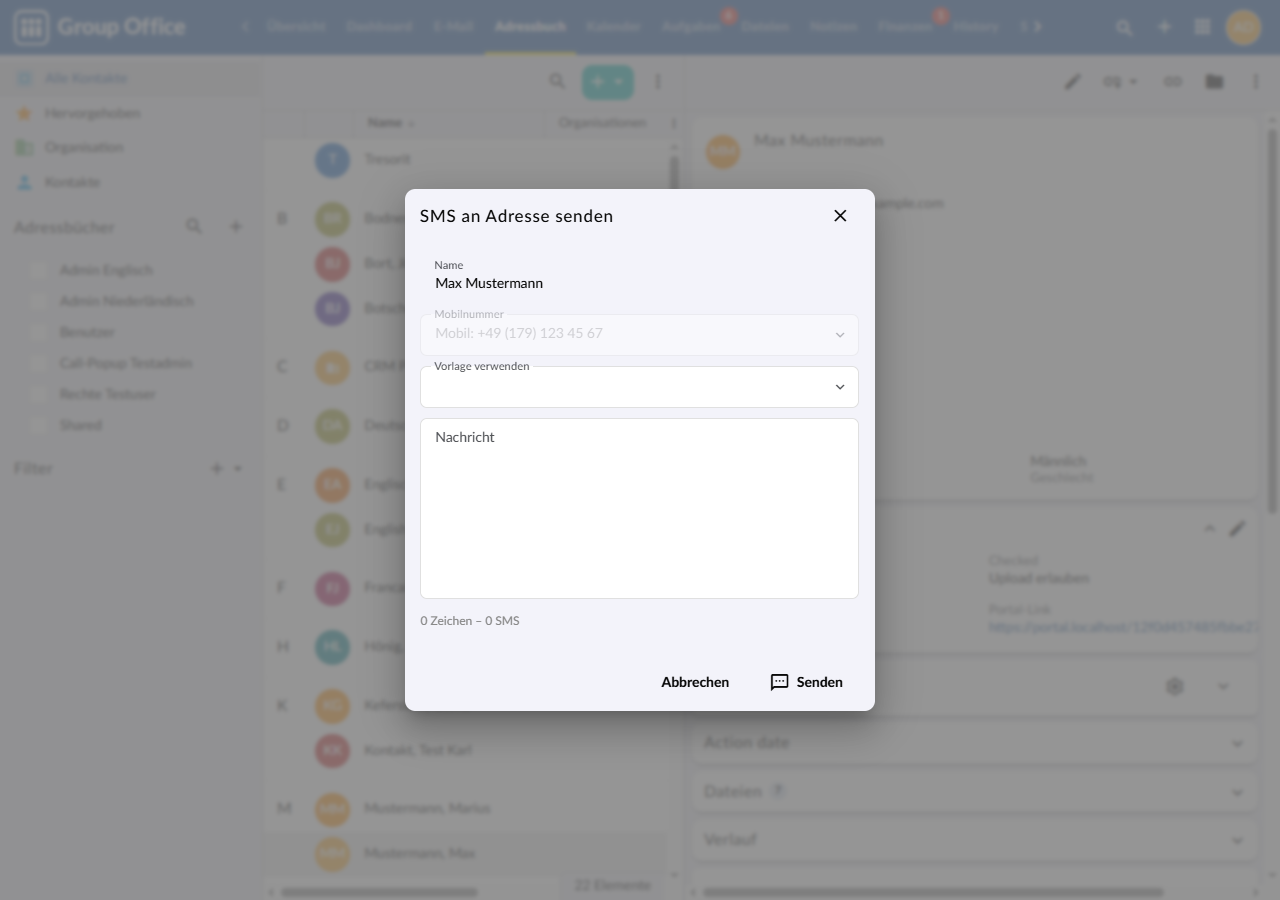1280x900 pixels.
Task: Enable the Rechte Testuser address book
Action: 39,394
